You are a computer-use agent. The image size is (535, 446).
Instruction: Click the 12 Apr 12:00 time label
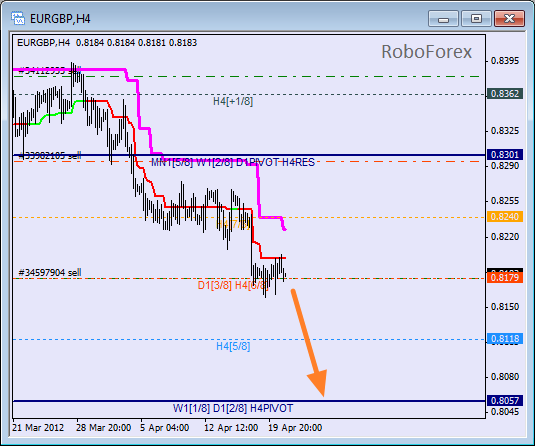[x=231, y=428]
